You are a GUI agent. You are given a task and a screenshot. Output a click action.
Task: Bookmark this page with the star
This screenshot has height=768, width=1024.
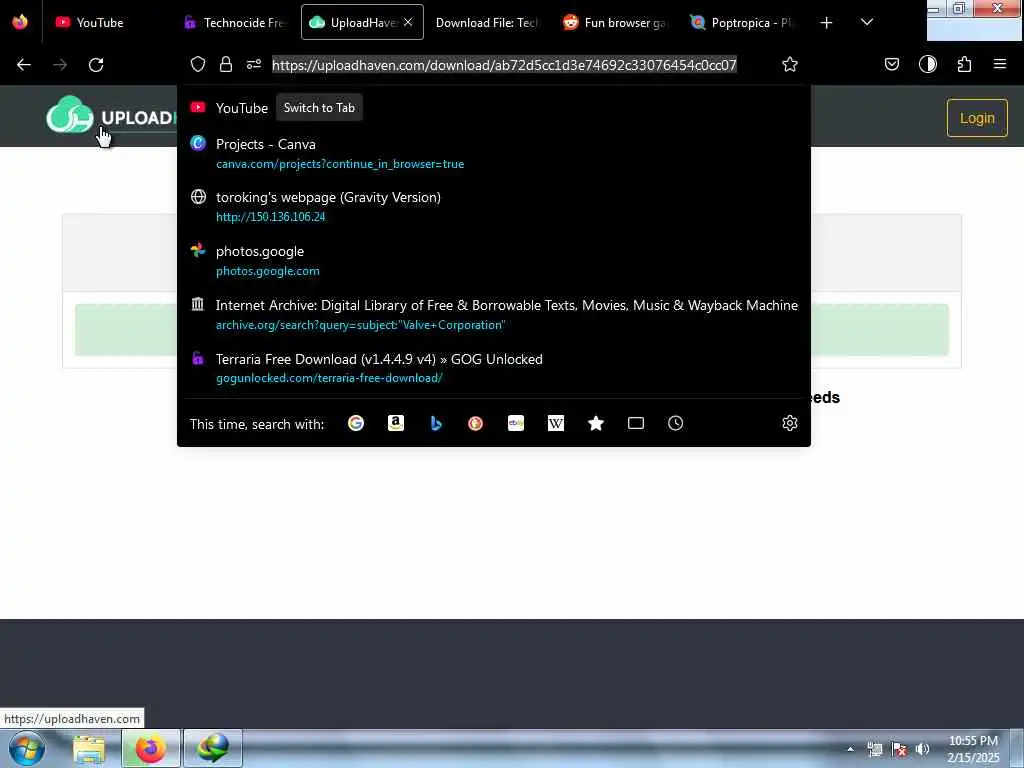click(x=790, y=64)
